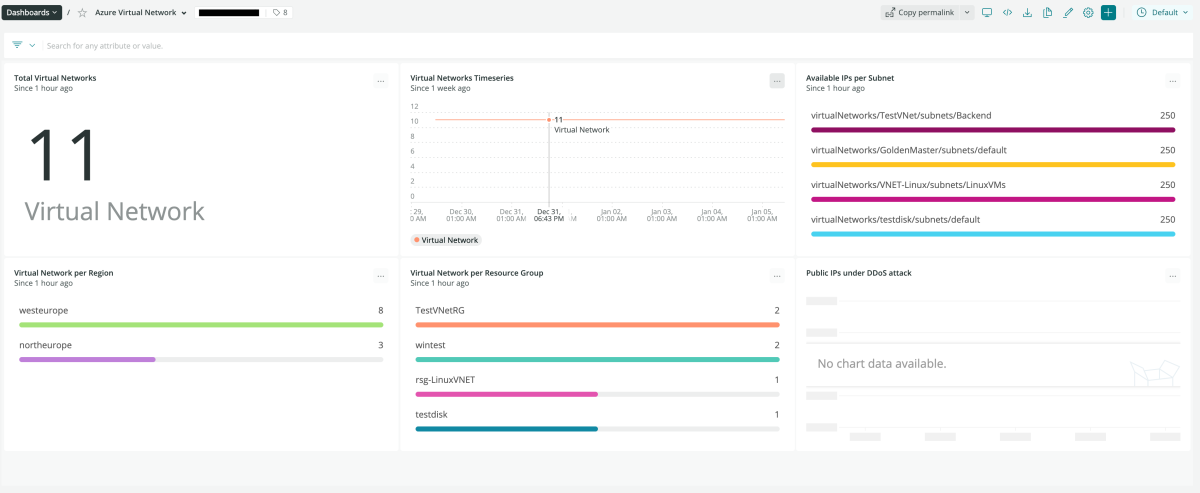This screenshot has height=493, width=1200.
Task: Click the redacted account name box
Action: pyautogui.click(x=231, y=13)
